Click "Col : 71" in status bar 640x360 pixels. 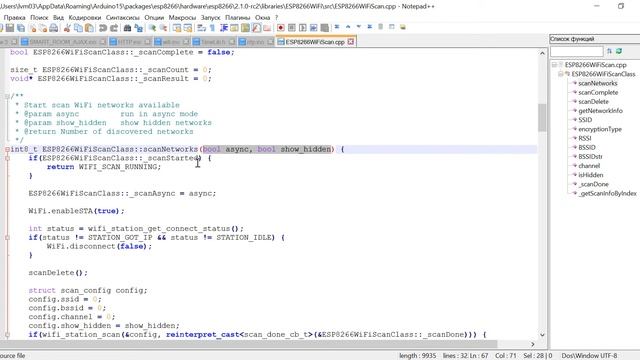506,356
